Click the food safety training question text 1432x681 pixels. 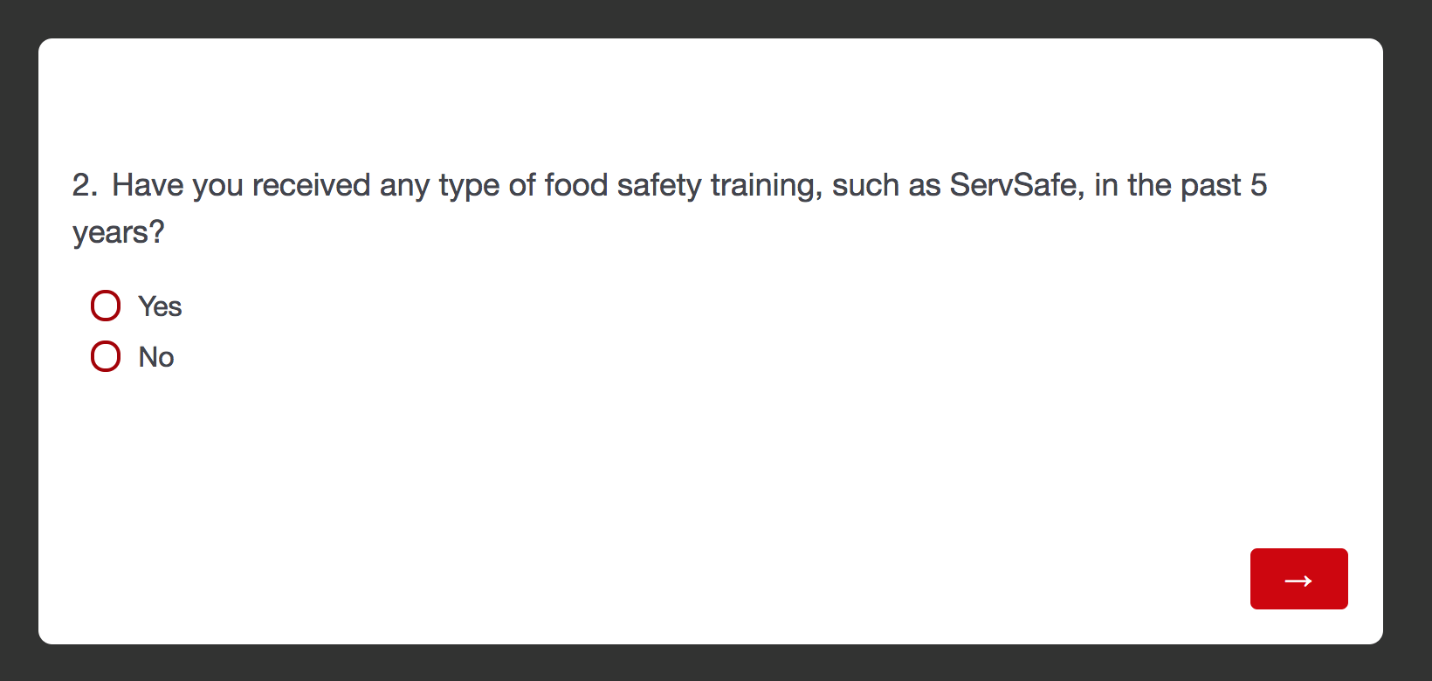[x=669, y=187]
